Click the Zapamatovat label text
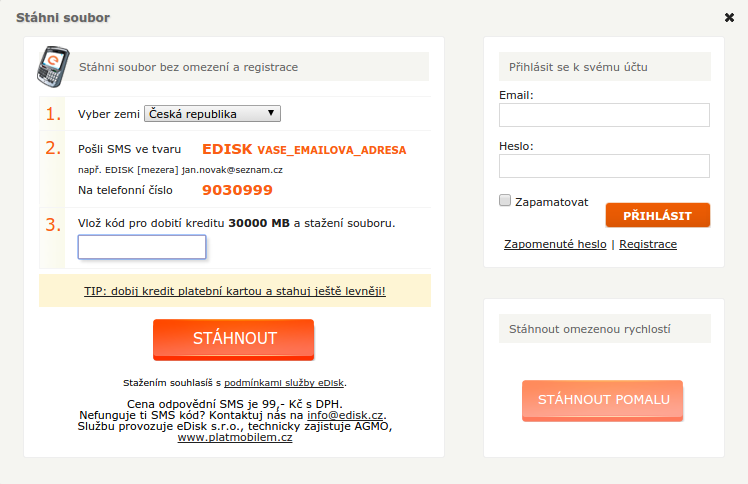The width and height of the screenshot is (748, 484). (551, 202)
